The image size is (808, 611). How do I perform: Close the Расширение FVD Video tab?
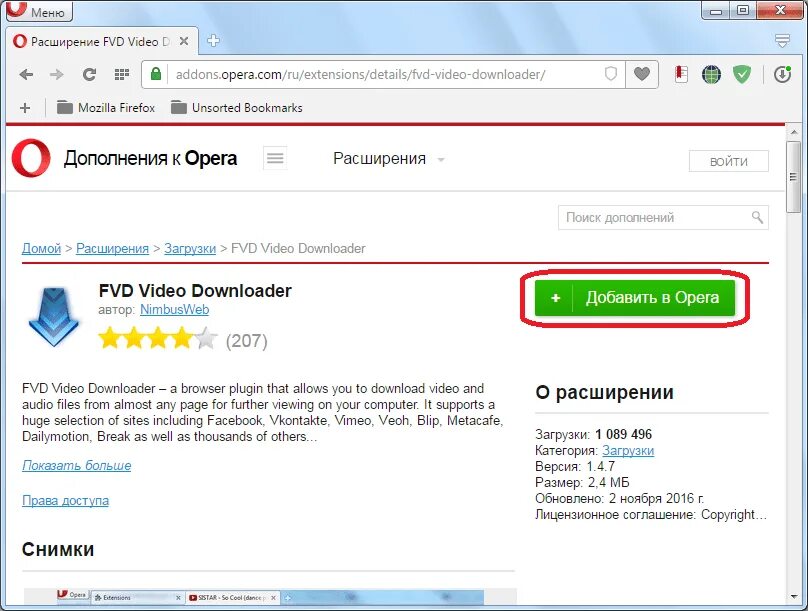[x=183, y=41]
